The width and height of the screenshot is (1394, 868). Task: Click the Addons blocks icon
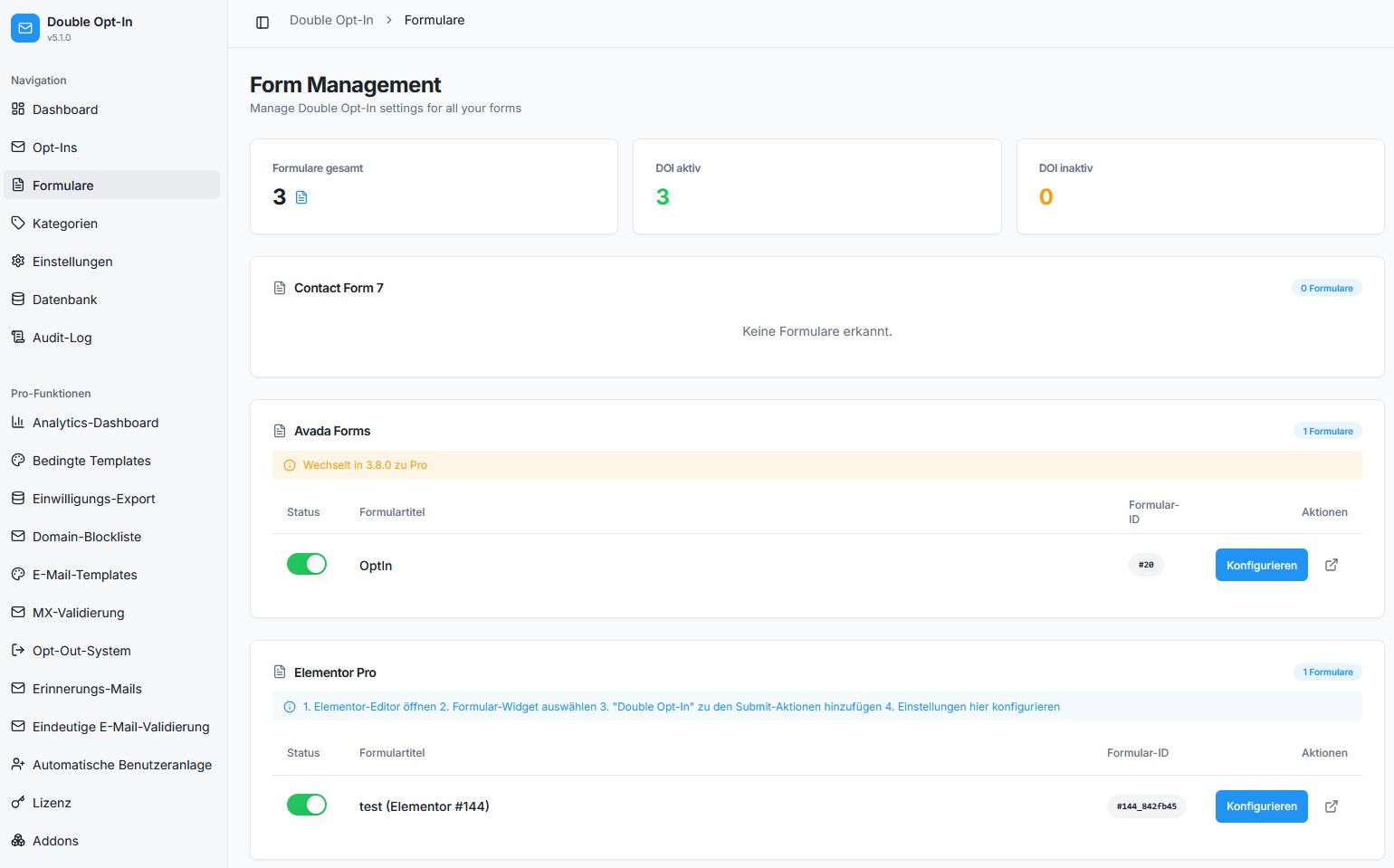coord(18,840)
